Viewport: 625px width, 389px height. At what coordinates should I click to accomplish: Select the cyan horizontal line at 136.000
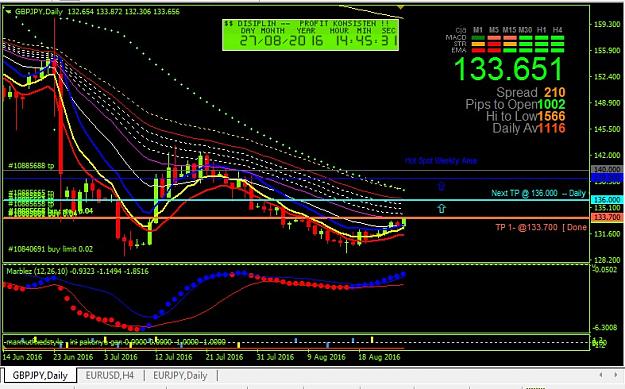click(297, 200)
